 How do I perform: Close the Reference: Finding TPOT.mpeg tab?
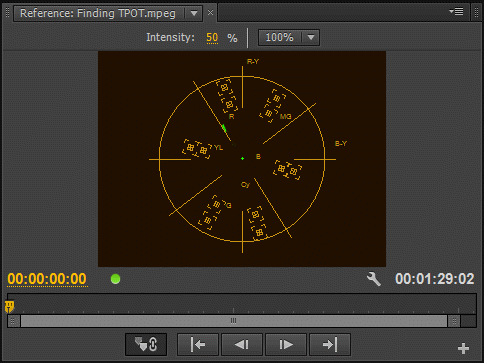click(210, 13)
